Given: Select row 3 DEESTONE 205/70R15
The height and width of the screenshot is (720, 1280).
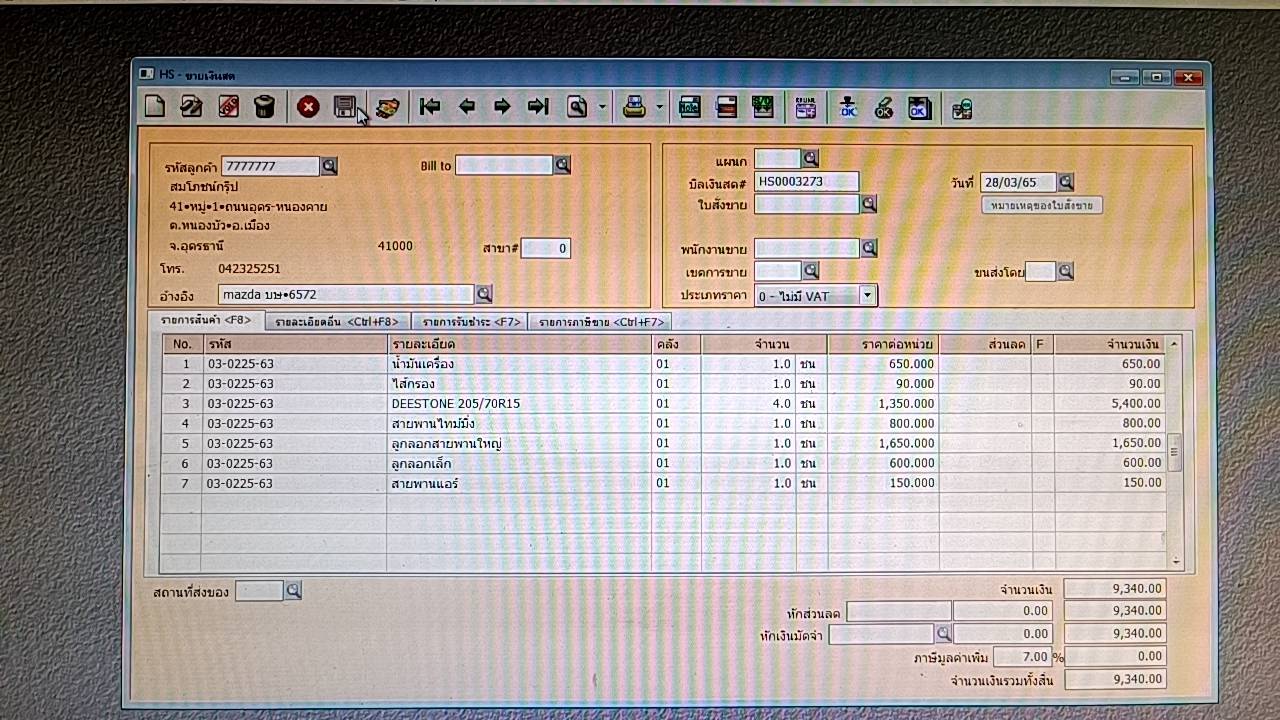Looking at the screenshot, I should [664, 403].
